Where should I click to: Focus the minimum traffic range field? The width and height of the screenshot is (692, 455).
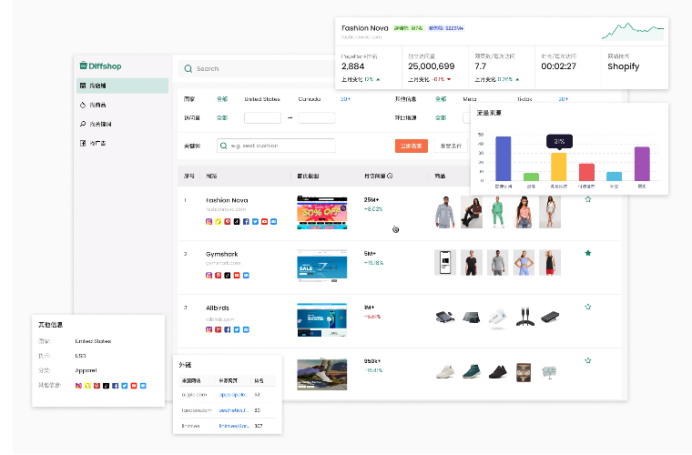[x=263, y=118]
